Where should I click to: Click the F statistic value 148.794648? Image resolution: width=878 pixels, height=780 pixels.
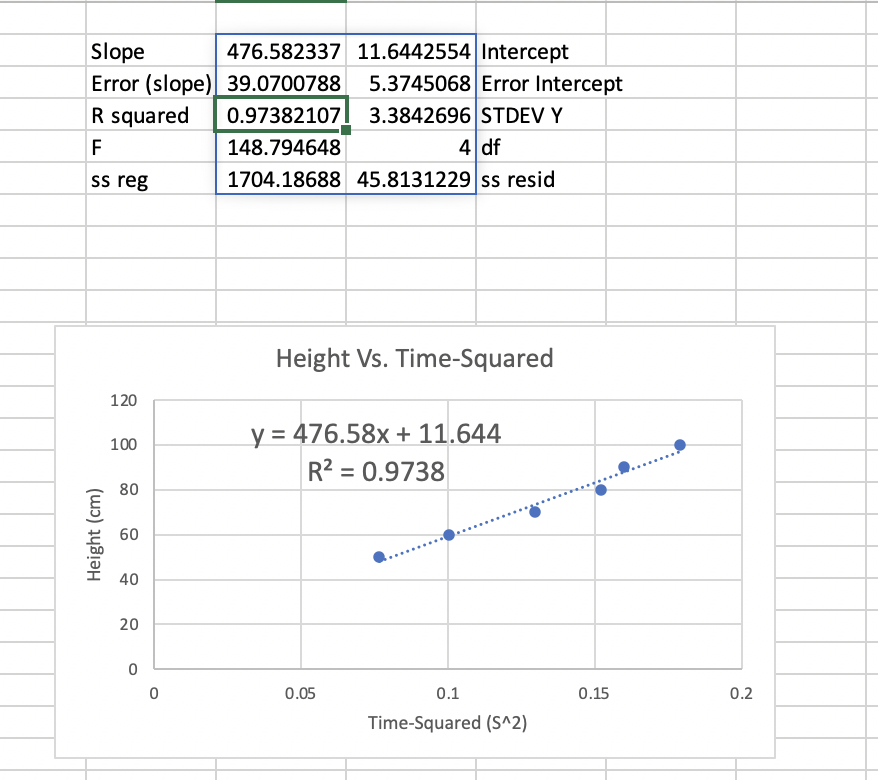click(282, 147)
